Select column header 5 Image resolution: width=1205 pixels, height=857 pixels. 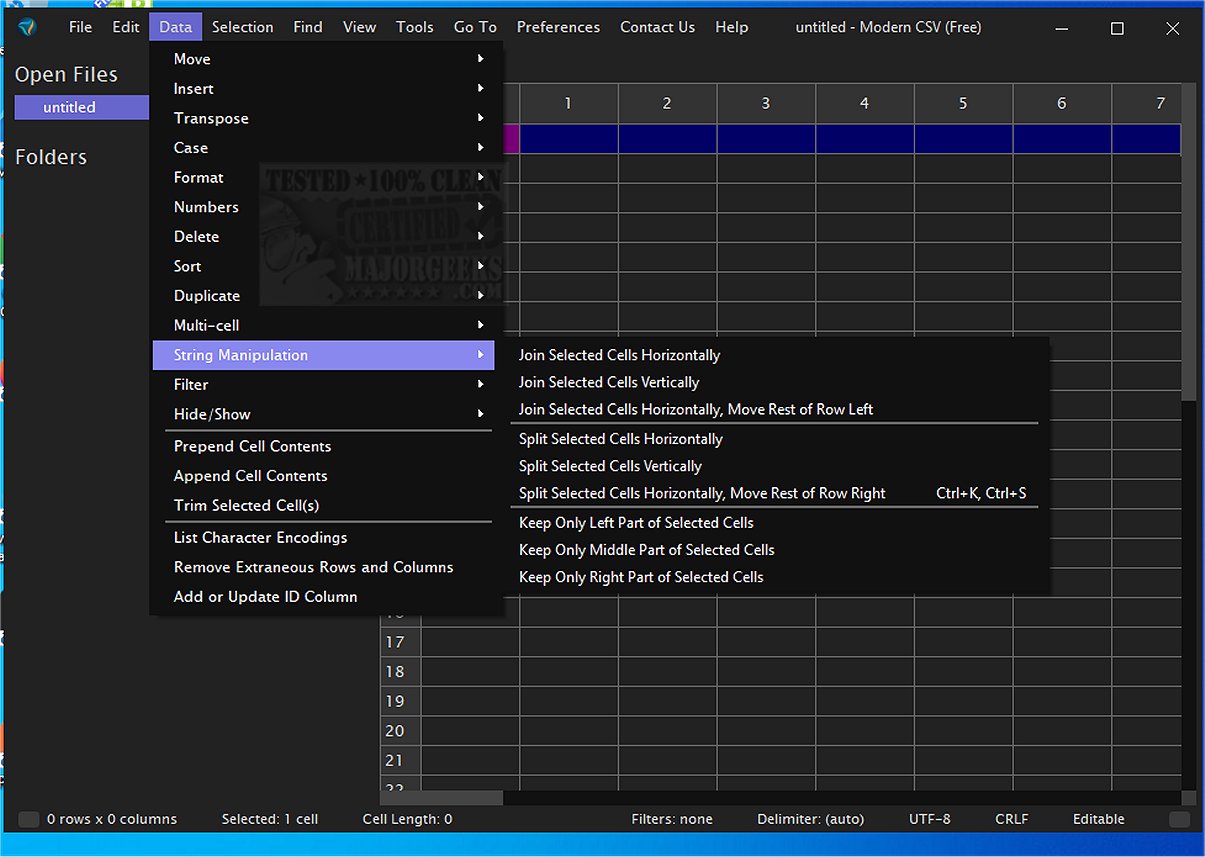tap(963, 103)
